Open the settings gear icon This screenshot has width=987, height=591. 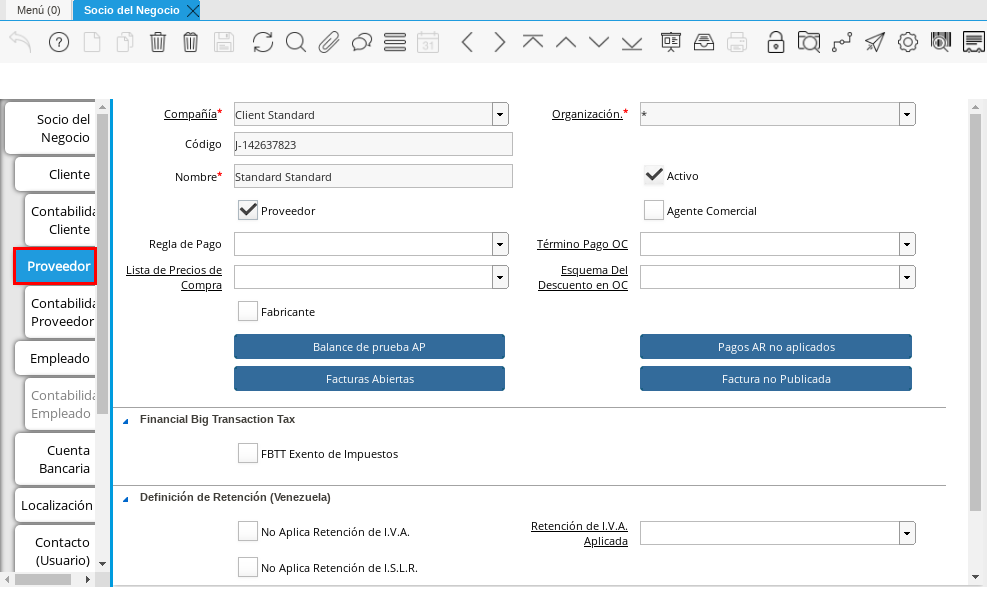click(x=907, y=42)
